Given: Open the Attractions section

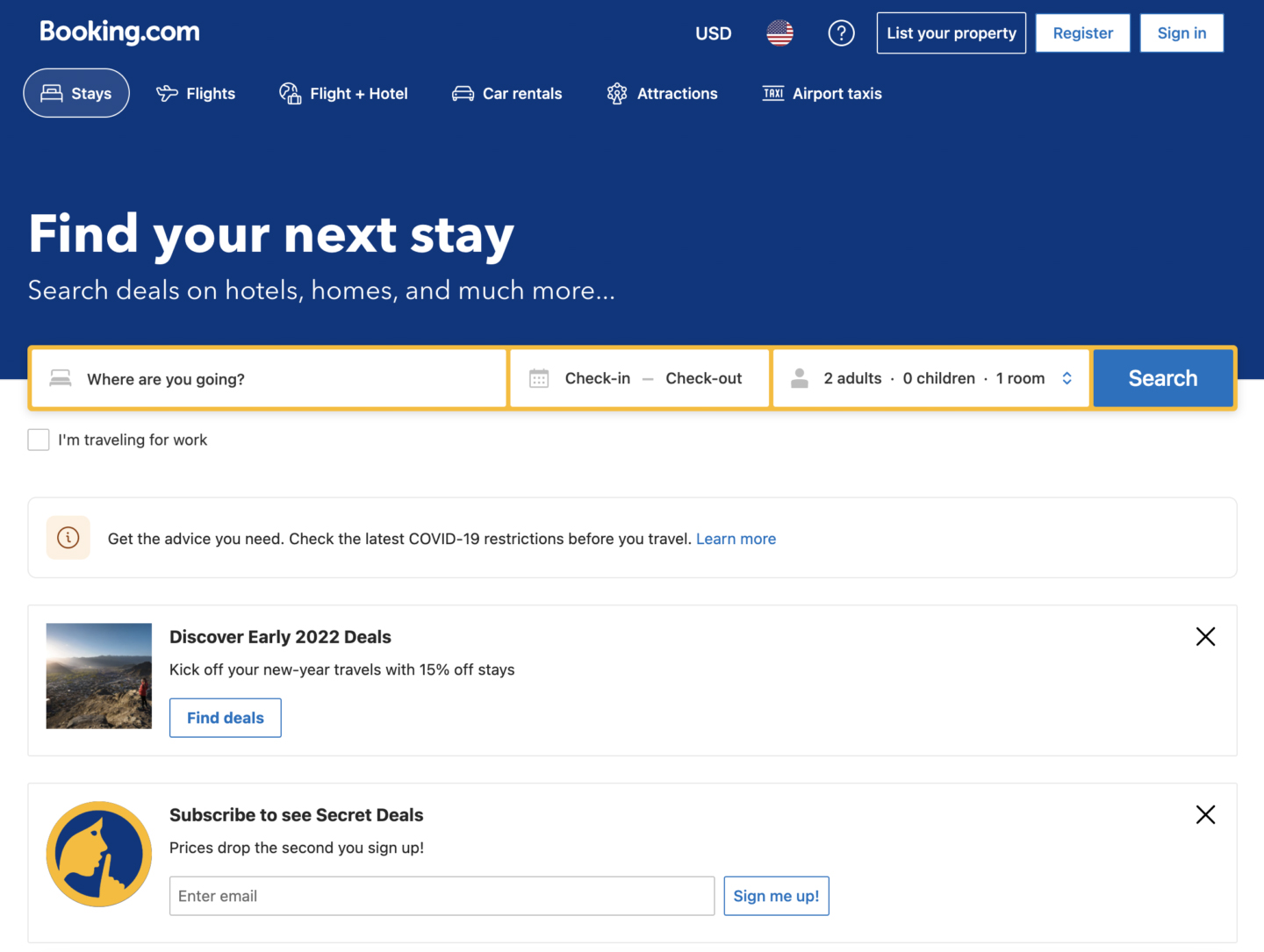Looking at the screenshot, I should click(x=676, y=93).
